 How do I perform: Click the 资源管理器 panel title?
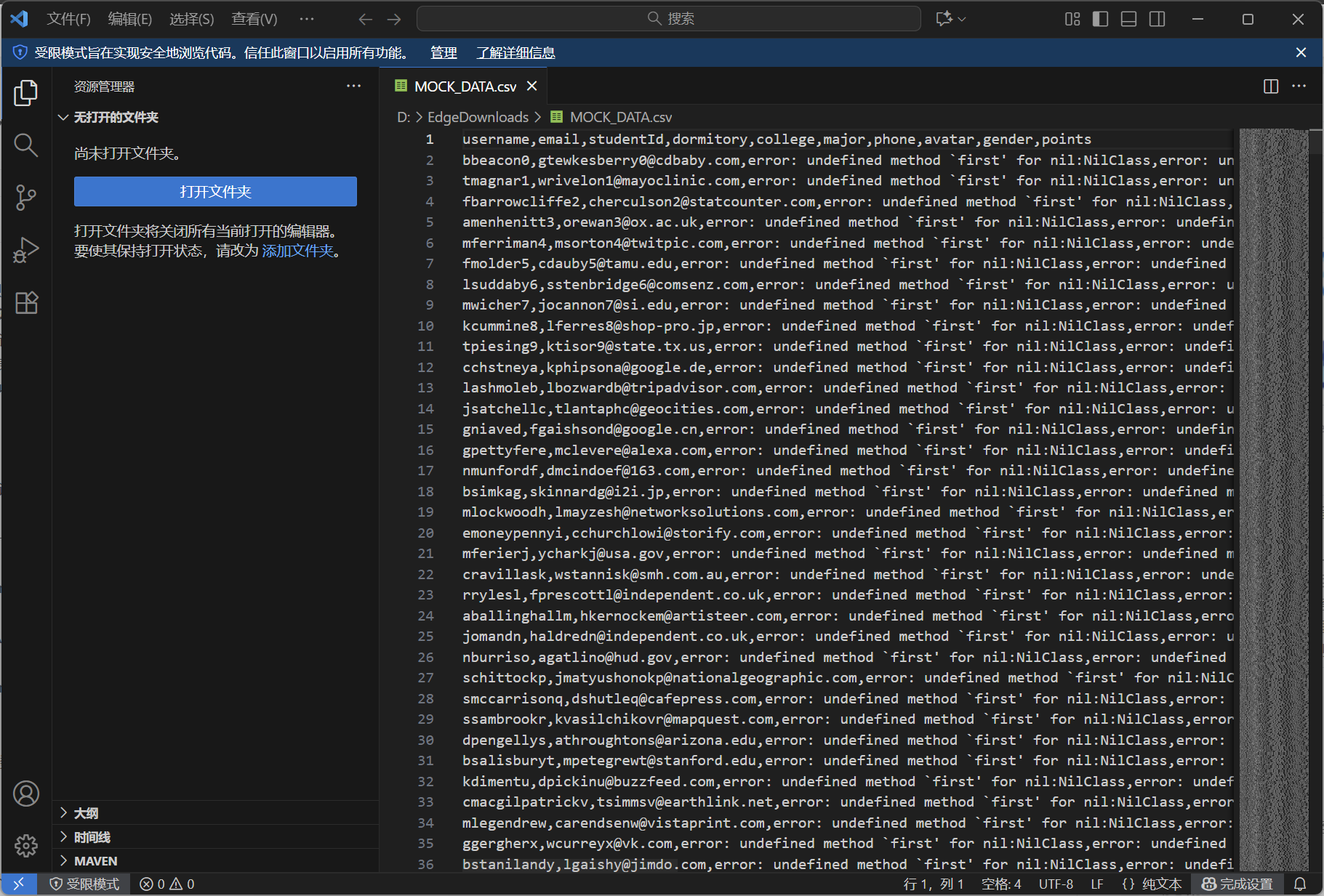105,86
